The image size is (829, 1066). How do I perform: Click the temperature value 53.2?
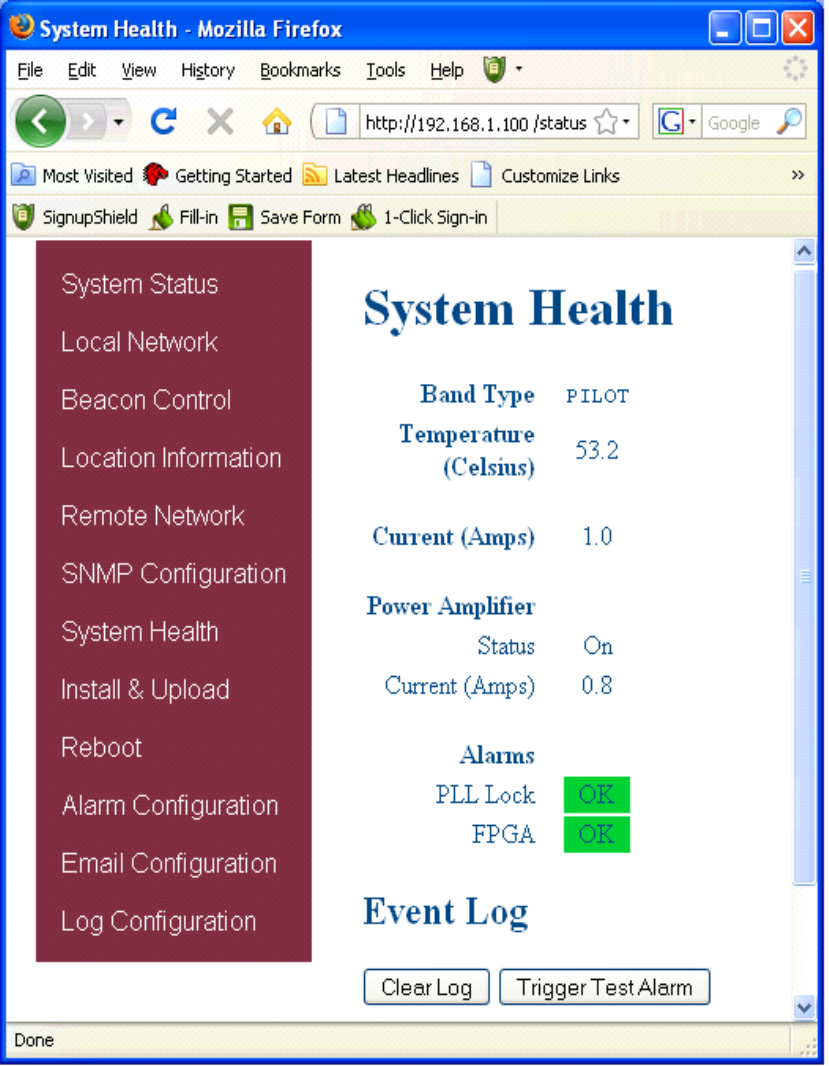coord(596,450)
